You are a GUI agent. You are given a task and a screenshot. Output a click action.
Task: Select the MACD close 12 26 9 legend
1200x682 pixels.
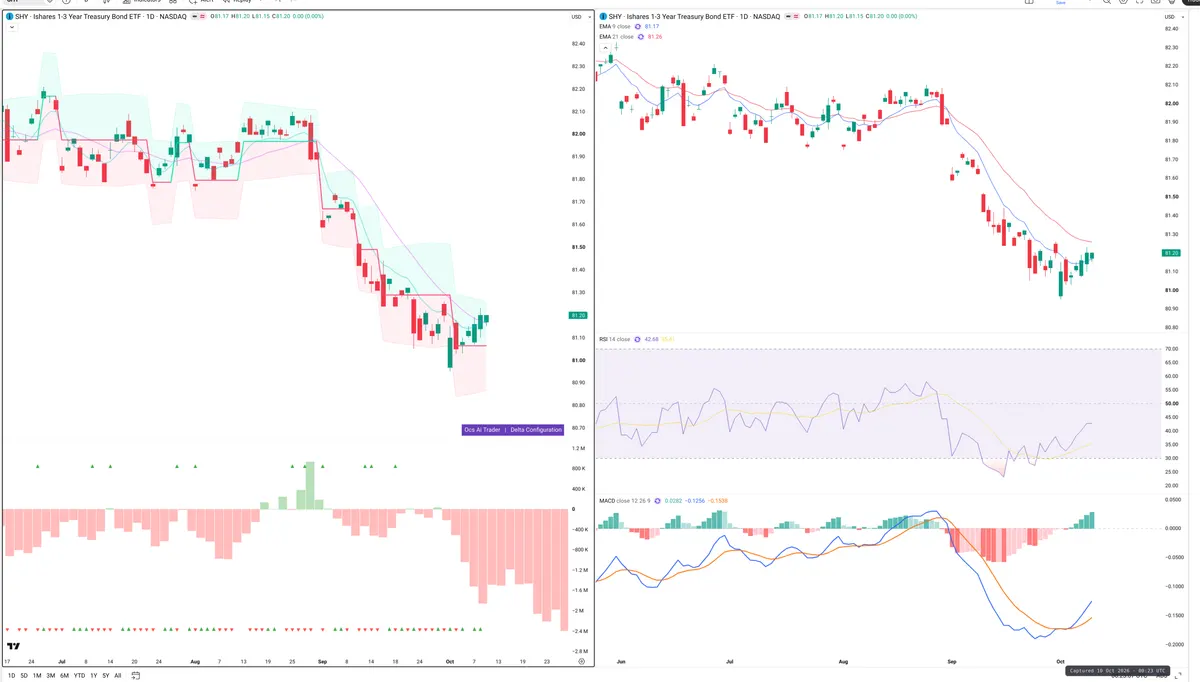(x=625, y=500)
